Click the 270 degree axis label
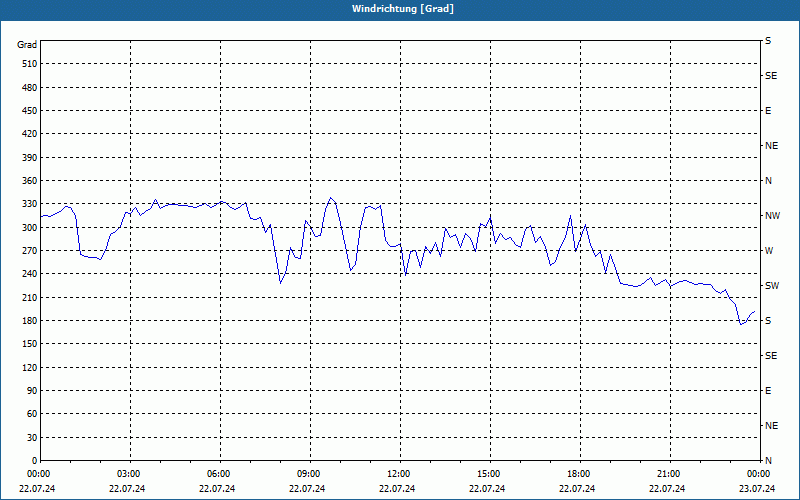This screenshot has height=500, width=800. pyautogui.click(x=29, y=251)
